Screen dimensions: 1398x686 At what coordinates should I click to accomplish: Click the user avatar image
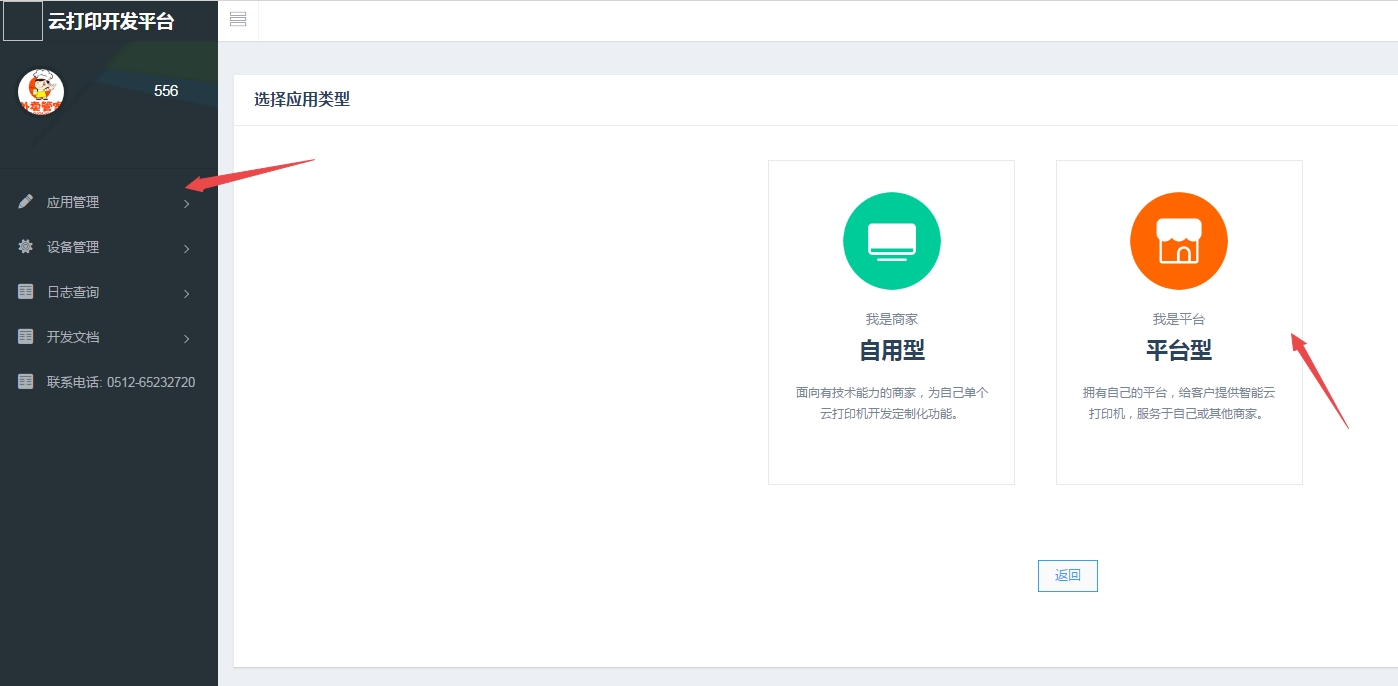click(x=41, y=92)
